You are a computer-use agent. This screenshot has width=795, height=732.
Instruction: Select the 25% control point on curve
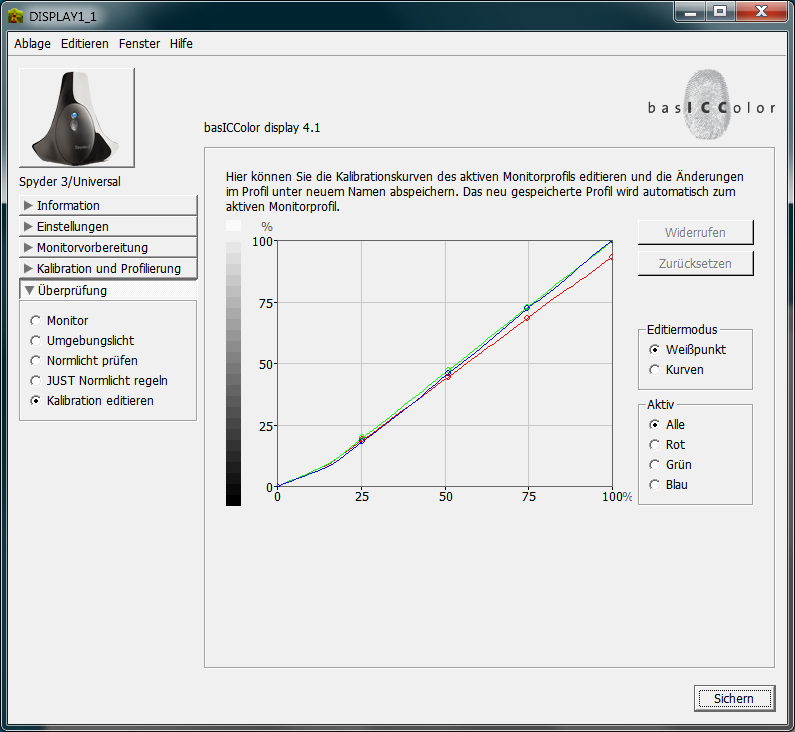pos(362,439)
